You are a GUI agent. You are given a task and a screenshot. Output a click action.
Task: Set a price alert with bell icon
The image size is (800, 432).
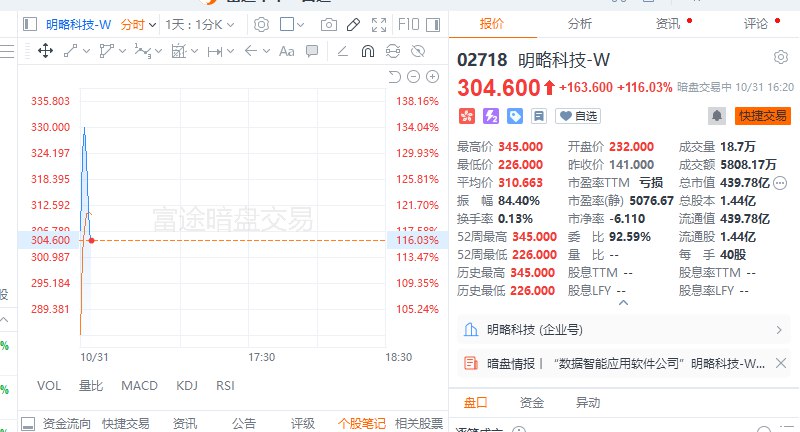click(x=717, y=116)
